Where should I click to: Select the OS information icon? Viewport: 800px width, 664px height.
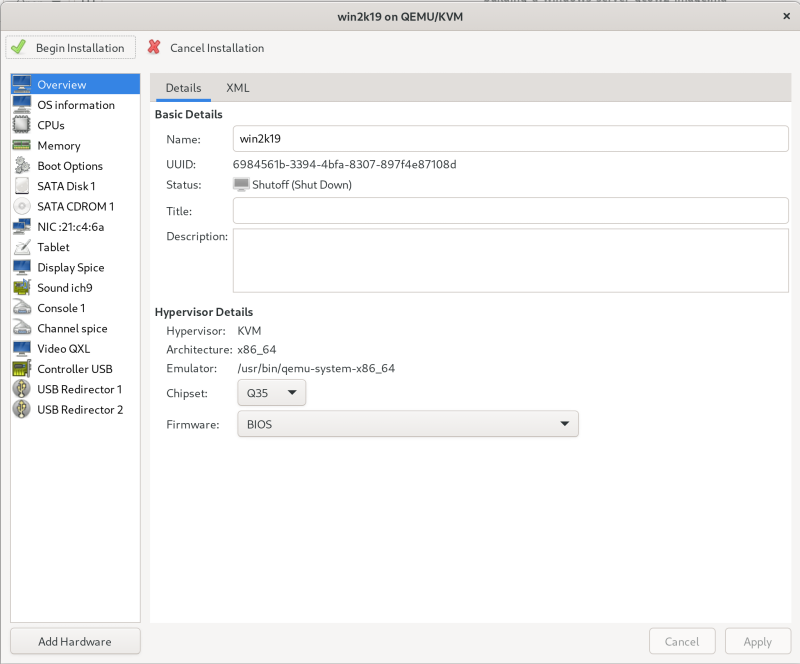pyautogui.click(x=22, y=105)
